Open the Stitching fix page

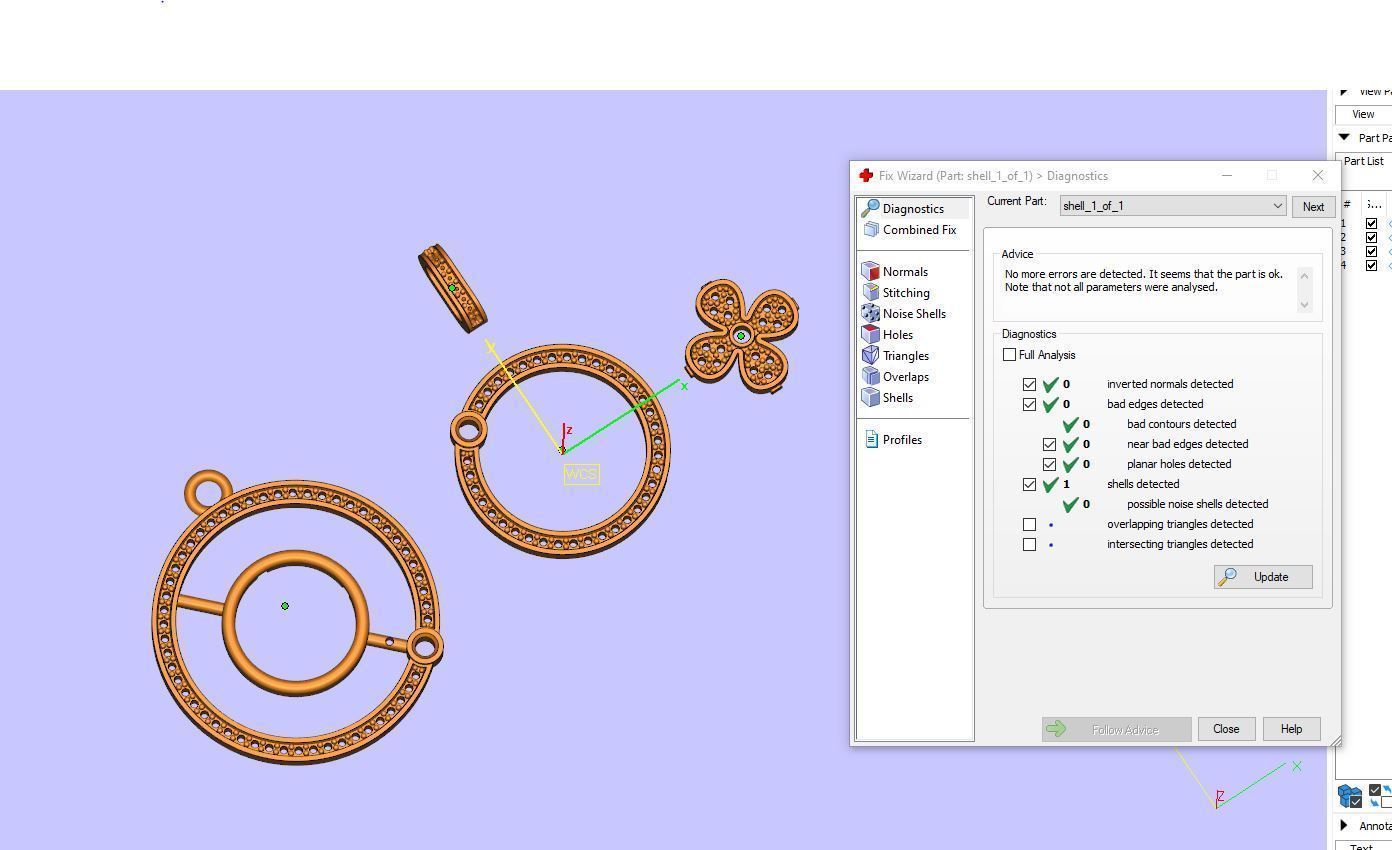[x=906, y=293]
